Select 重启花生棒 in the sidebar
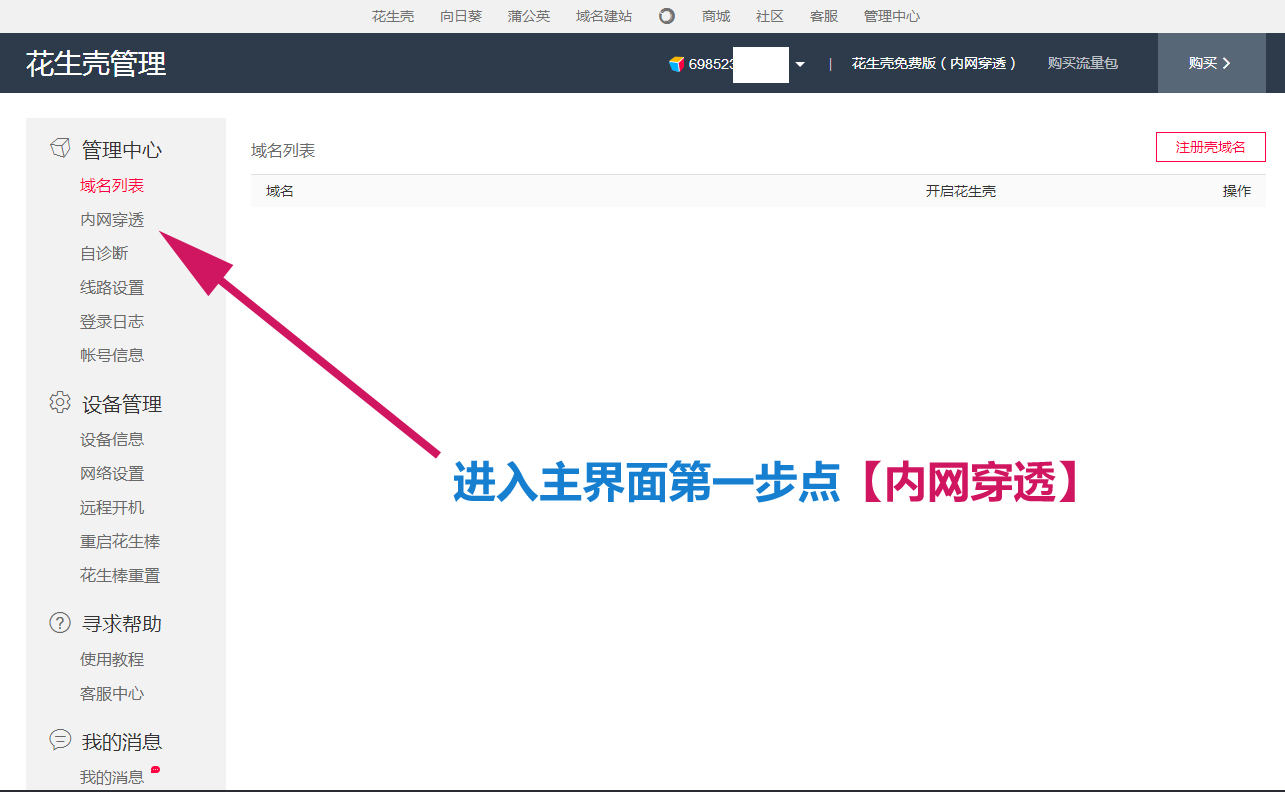 click(120, 542)
